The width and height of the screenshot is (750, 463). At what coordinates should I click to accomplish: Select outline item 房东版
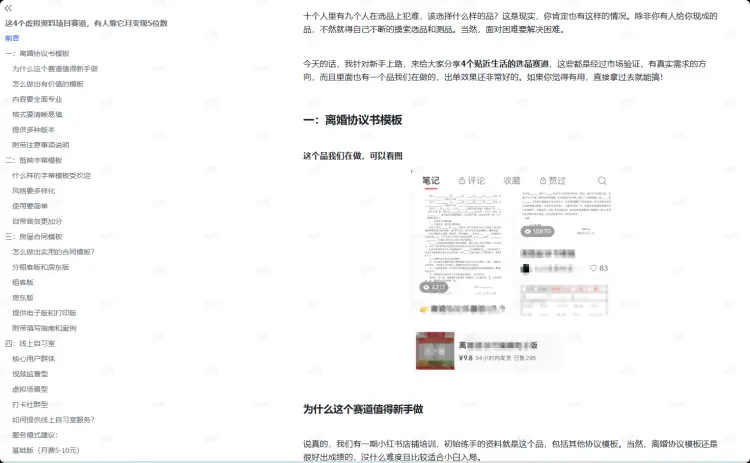(x=23, y=298)
